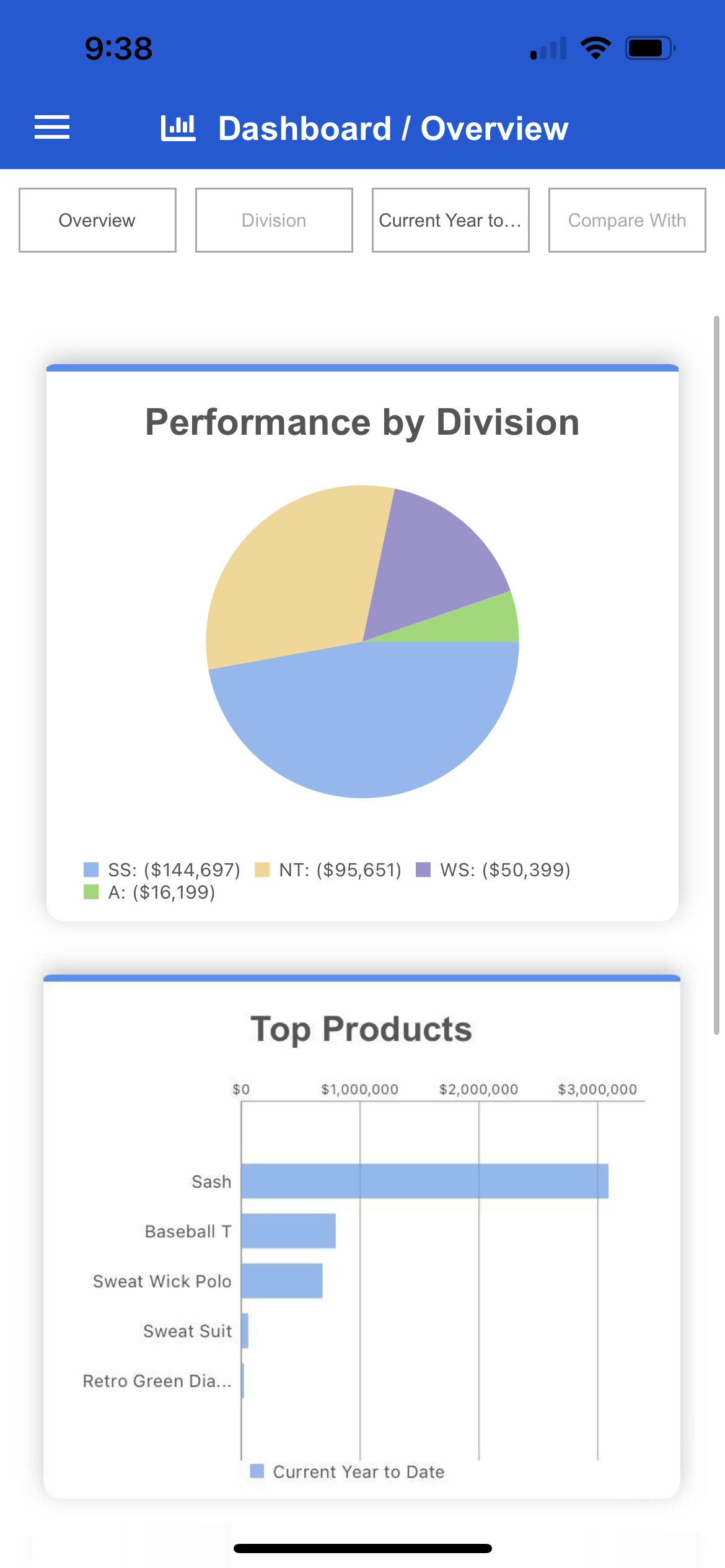Screen dimensions: 725x1568
Task: Click the Baseball T bar
Action: (x=288, y=1231)
